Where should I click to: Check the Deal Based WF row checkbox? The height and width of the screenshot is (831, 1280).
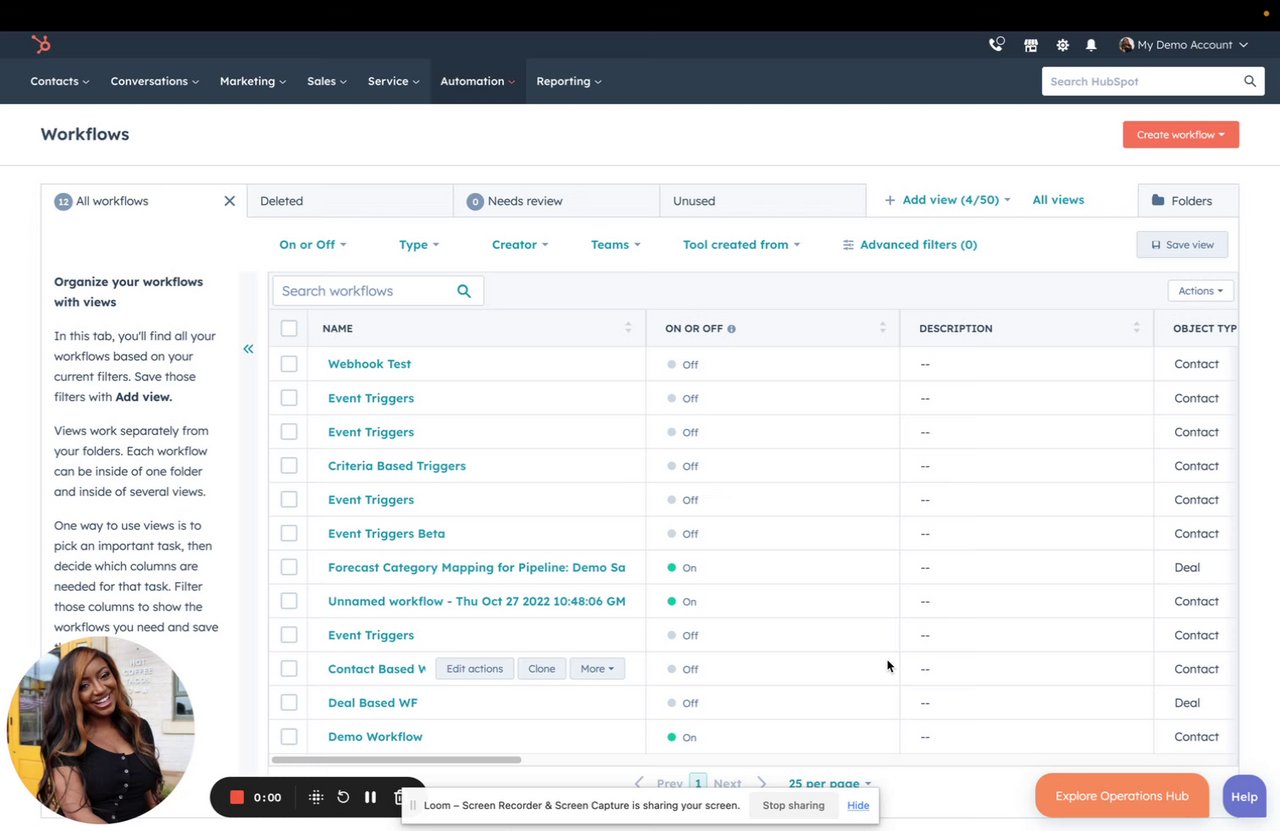click(289, 703)
